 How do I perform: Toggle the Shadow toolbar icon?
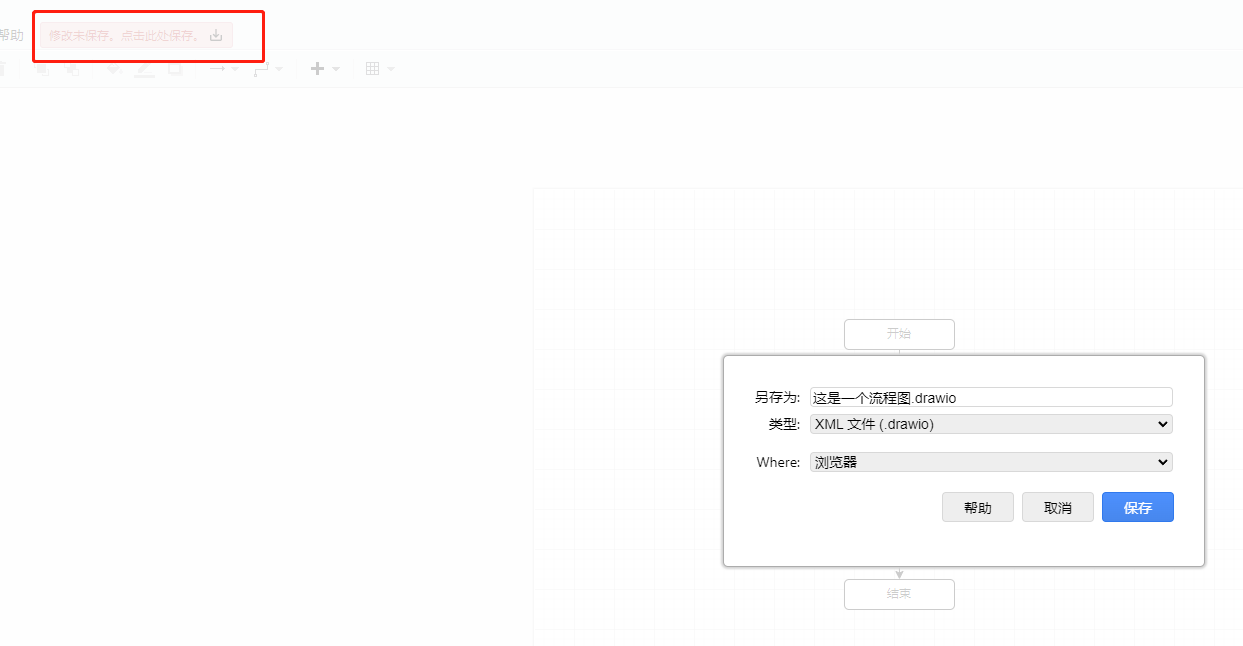[175, 69]
